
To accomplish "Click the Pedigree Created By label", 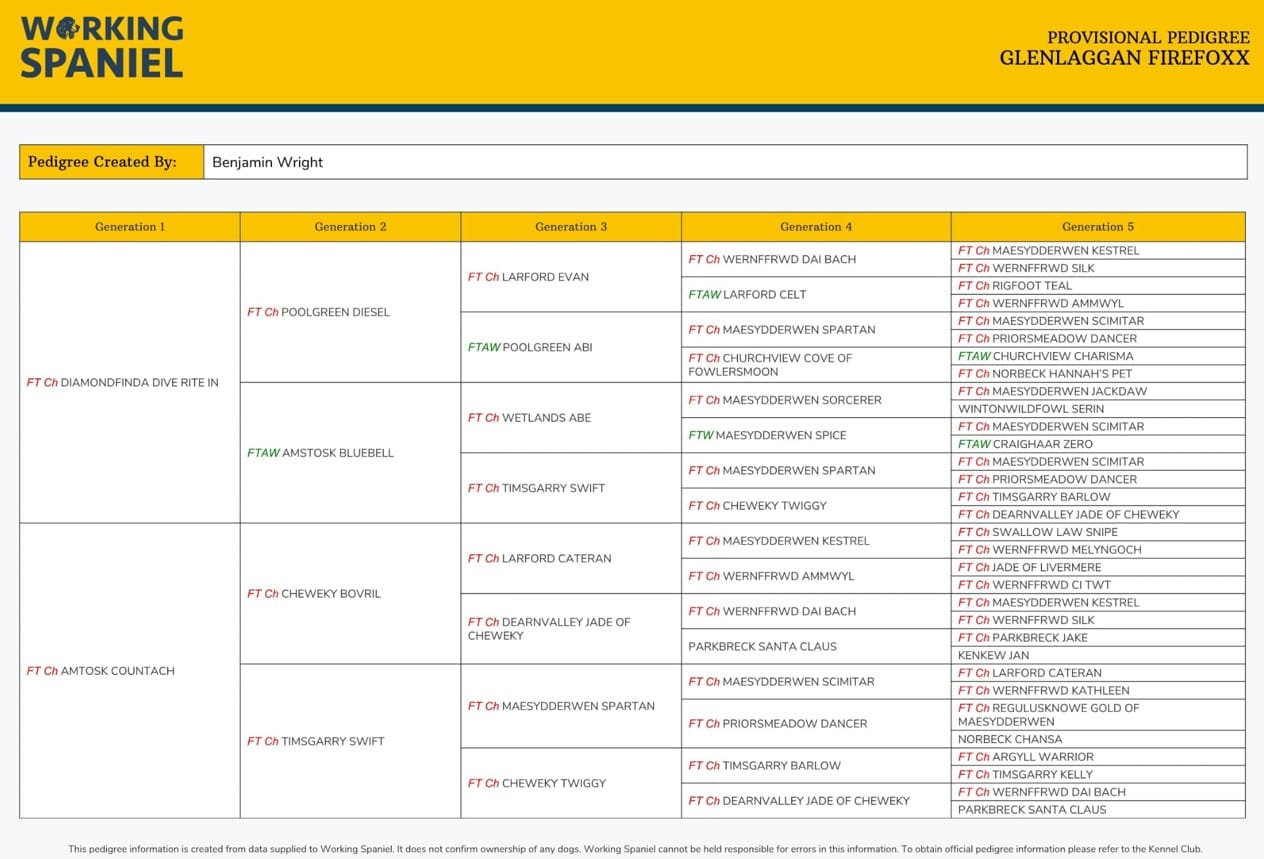I will pos(102,162).
